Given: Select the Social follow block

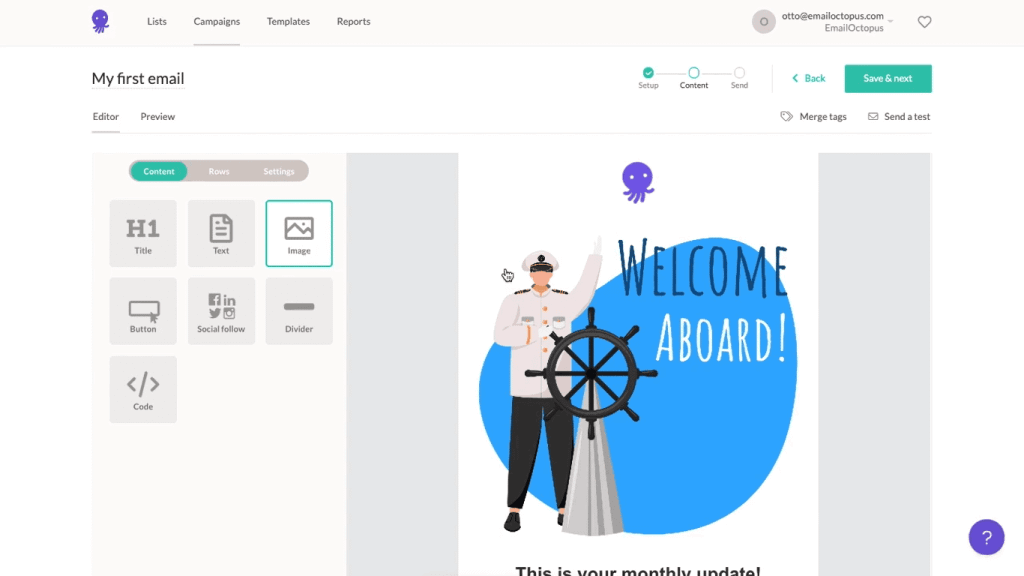Looking at the screenshot, I should pos(221,311).
